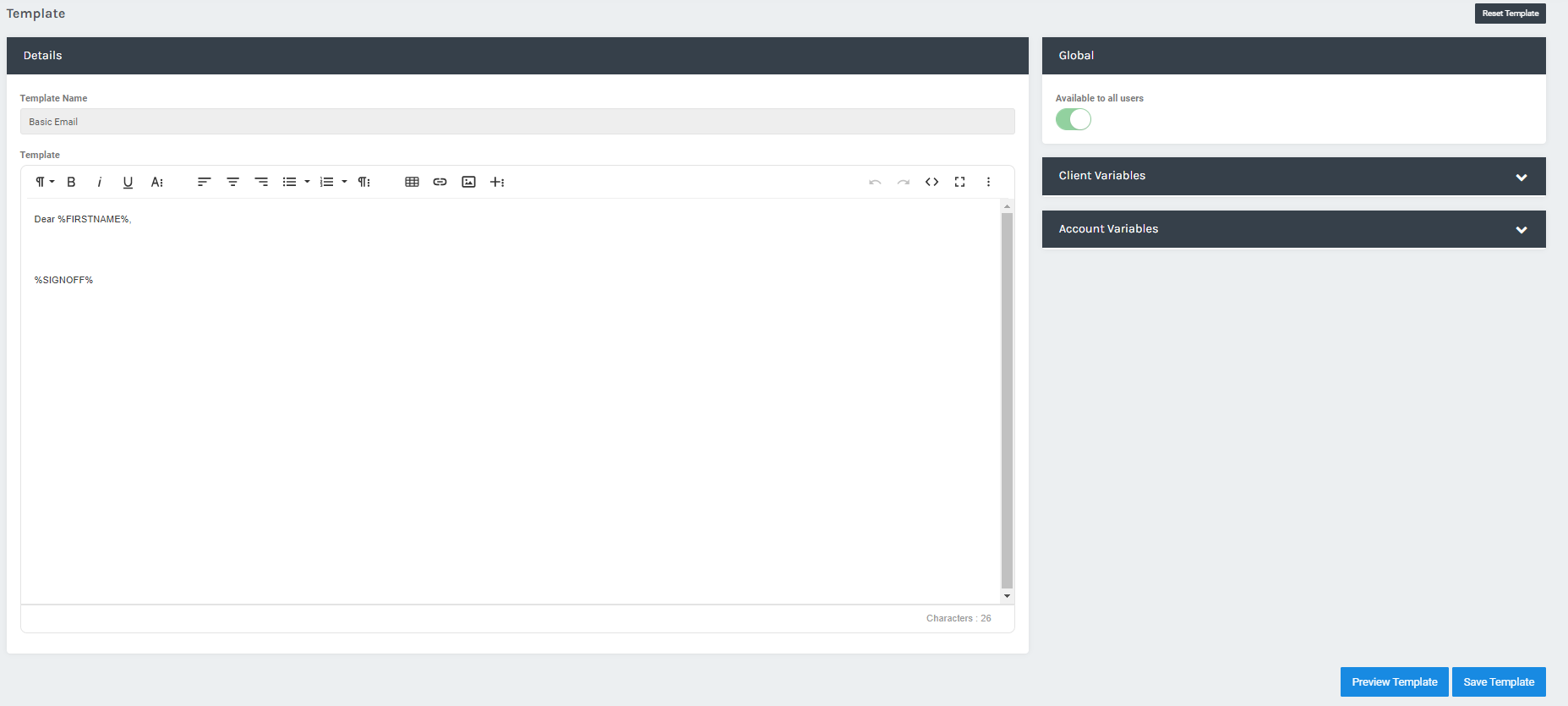Toggle Available to all users switch
The image size is (1568, 706).
pyautogui.click(x=1074, y=119)
